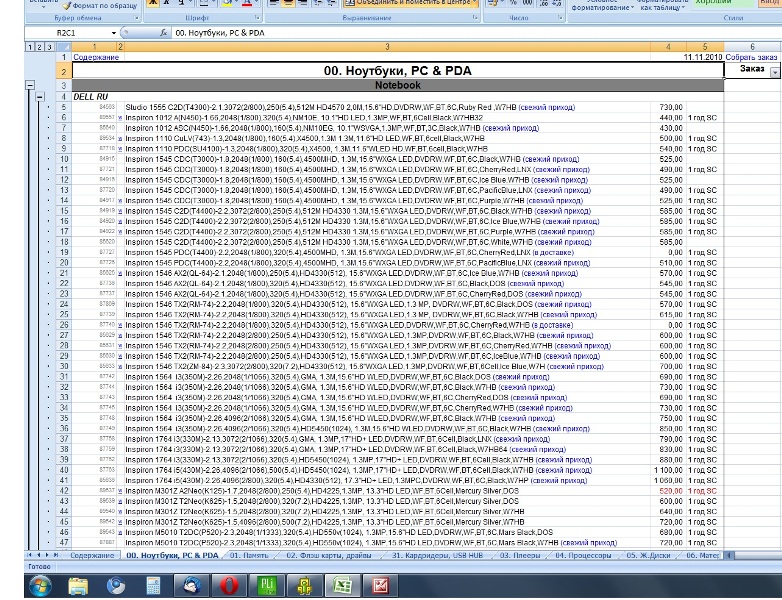782x600 pixels.
Task: Select column header 4
Action: (x=668, y=47)
